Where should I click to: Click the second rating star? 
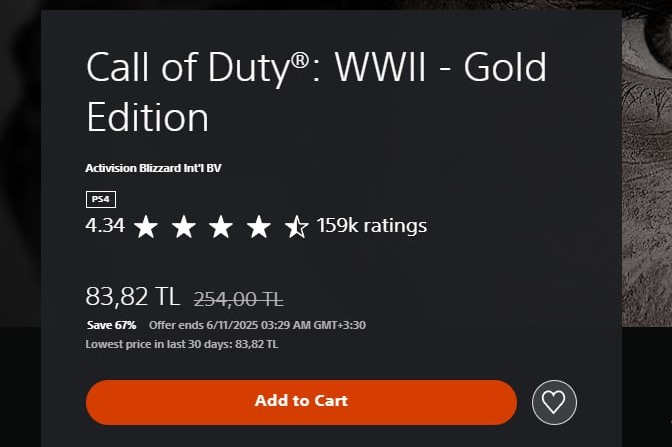tap(184, 226)
